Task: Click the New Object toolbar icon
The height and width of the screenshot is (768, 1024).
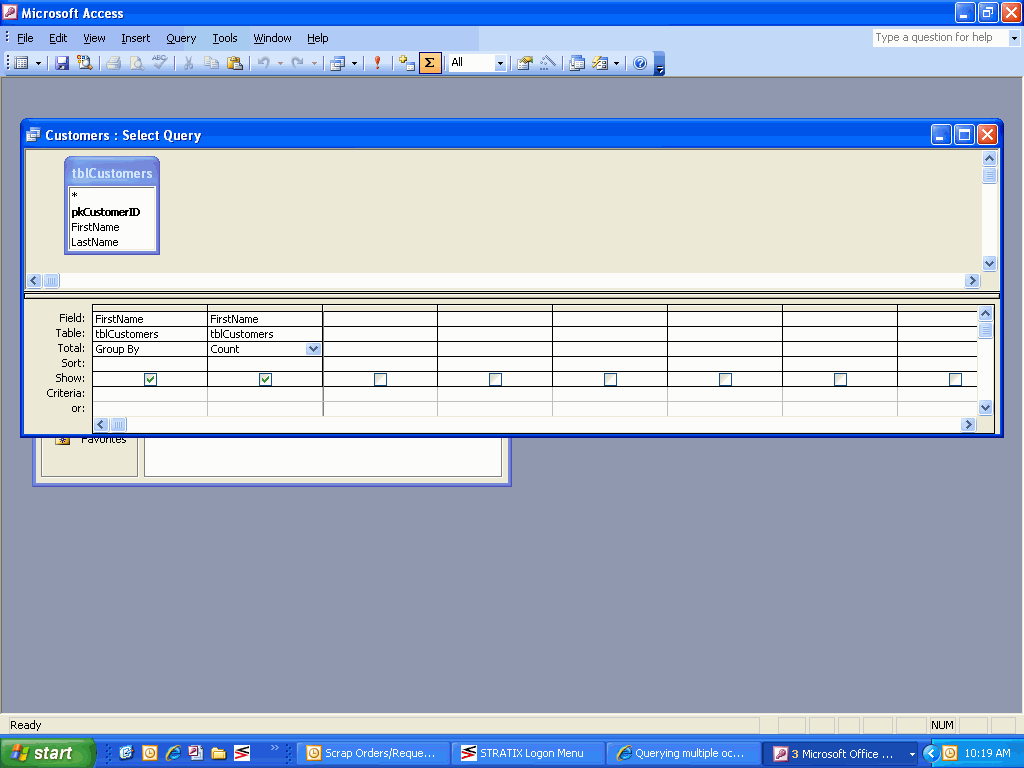Action: click(600, 63)
